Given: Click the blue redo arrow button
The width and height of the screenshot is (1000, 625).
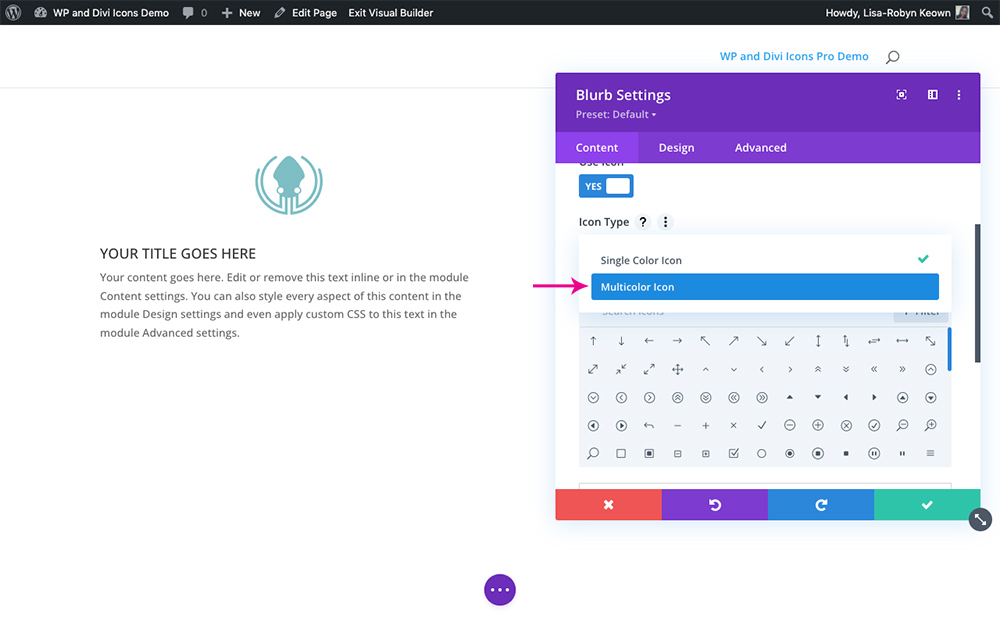Looking at the screenshot, I should point(821,504).
